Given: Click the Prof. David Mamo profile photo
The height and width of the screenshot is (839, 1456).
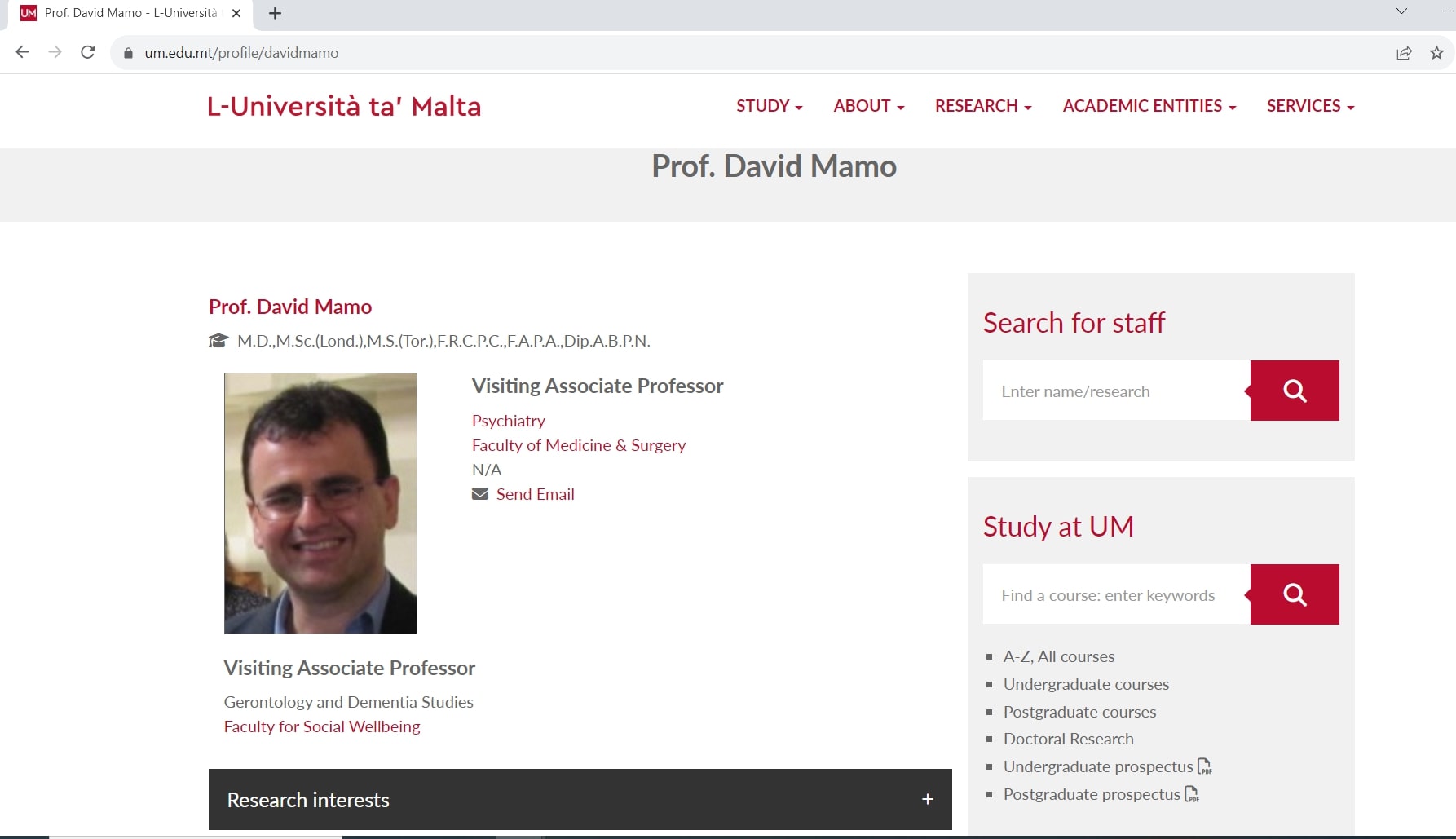Looking at the screenshot, I should (320, 503).
